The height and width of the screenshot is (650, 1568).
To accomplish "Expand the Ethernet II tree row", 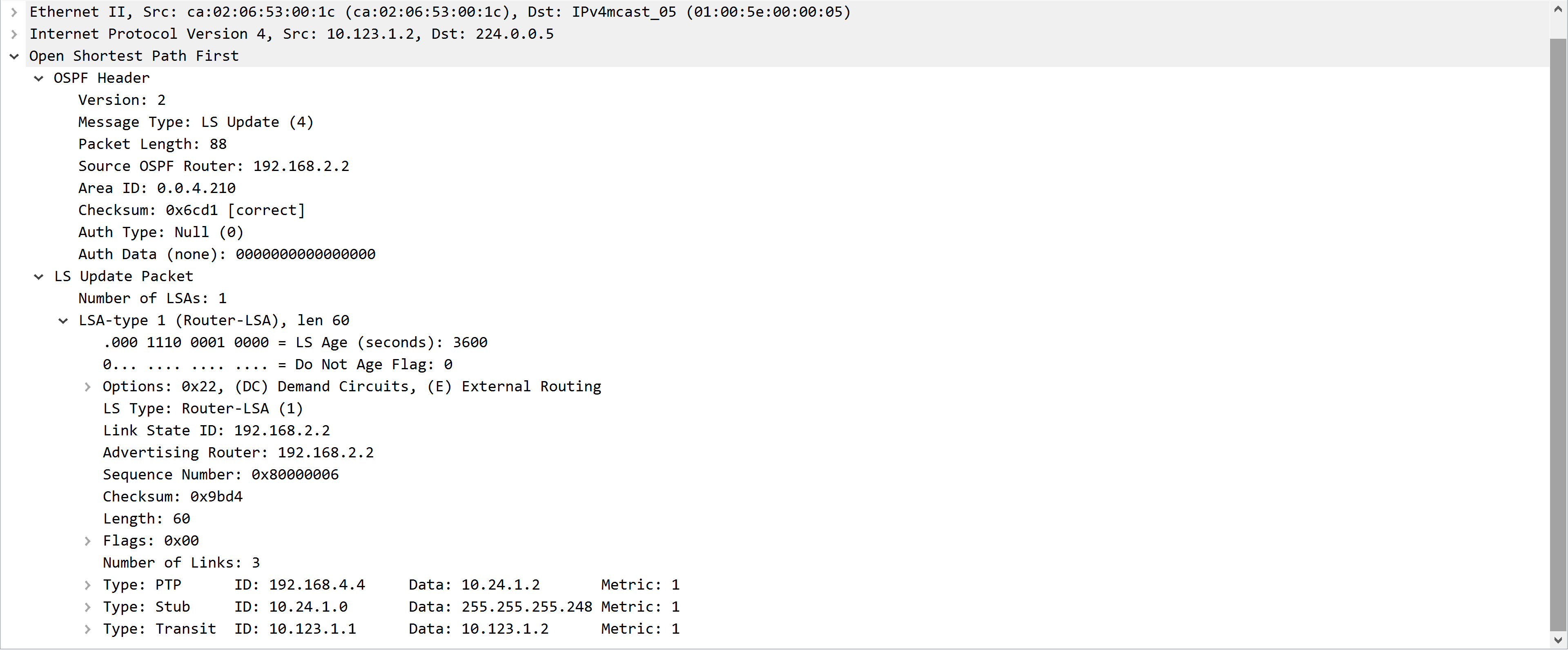I will [14, 12].
